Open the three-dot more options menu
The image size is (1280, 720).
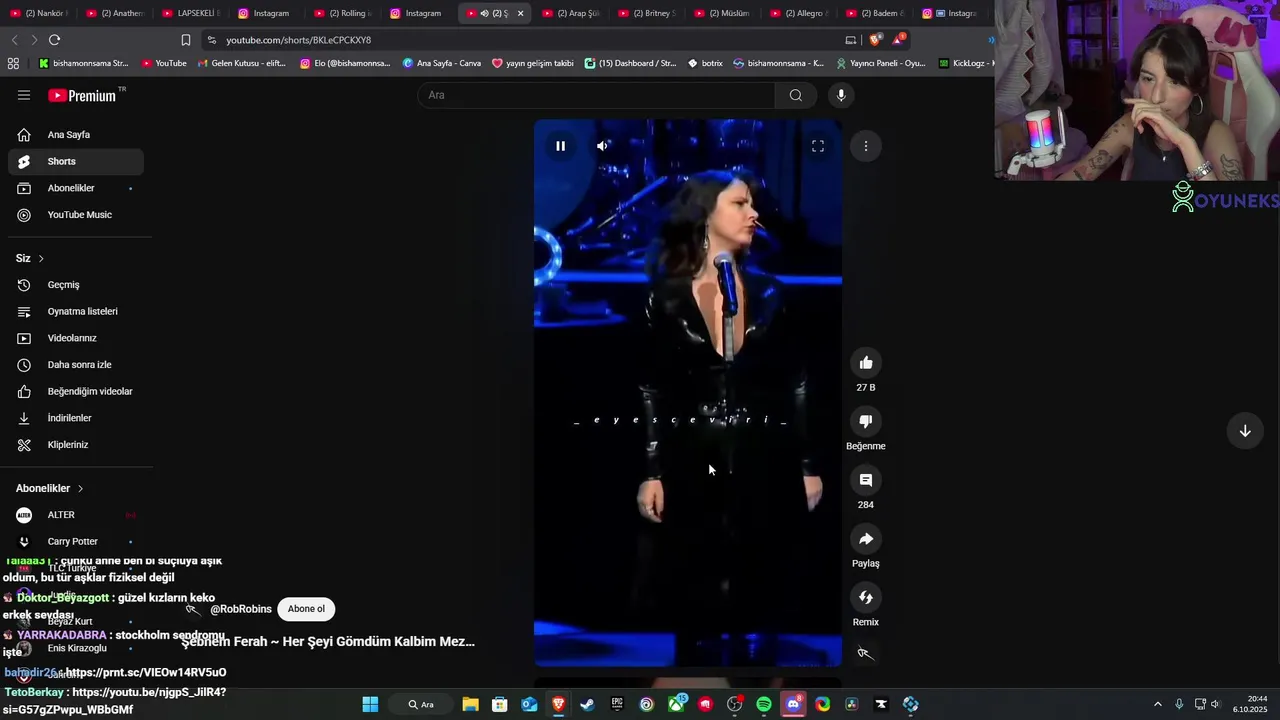[x=866, y=146]
